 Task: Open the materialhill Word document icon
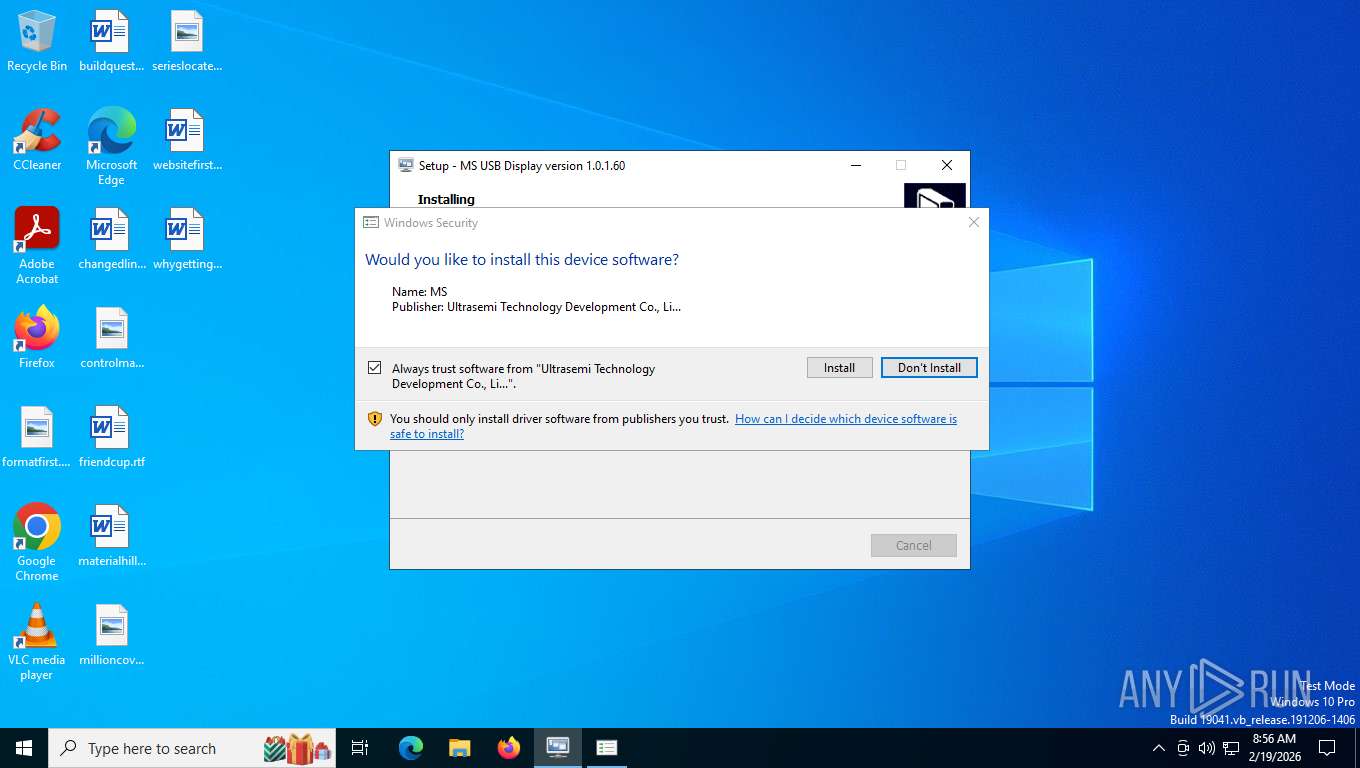[111, 536]
